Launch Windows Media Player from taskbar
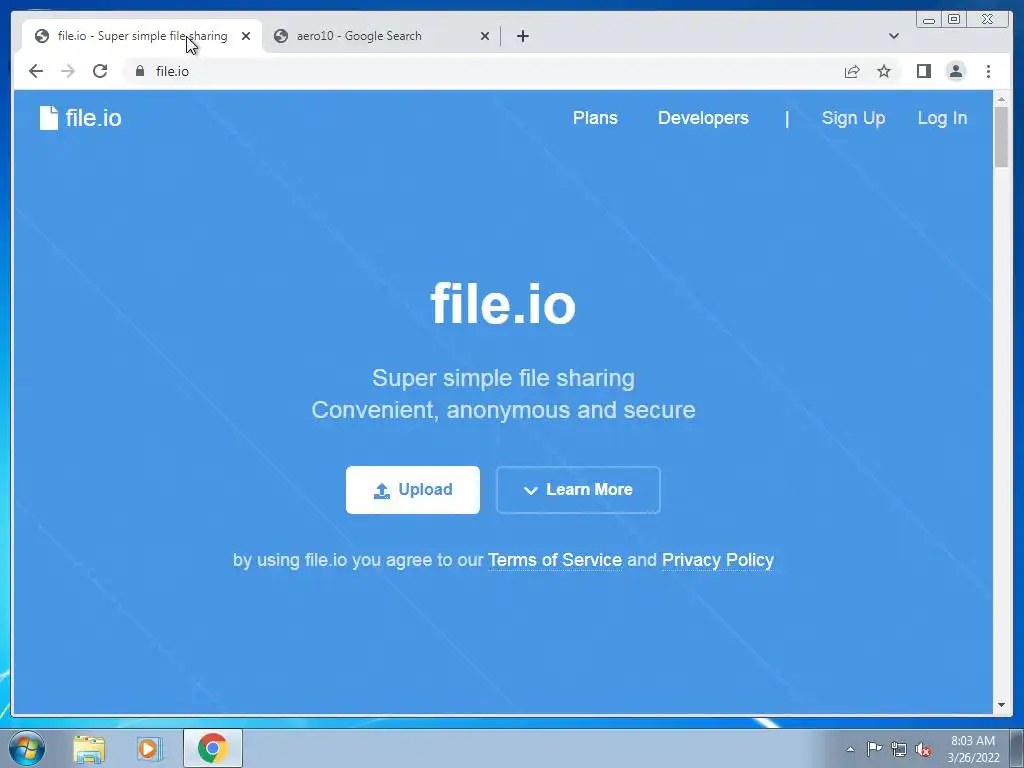 click(x=150, y=749)
